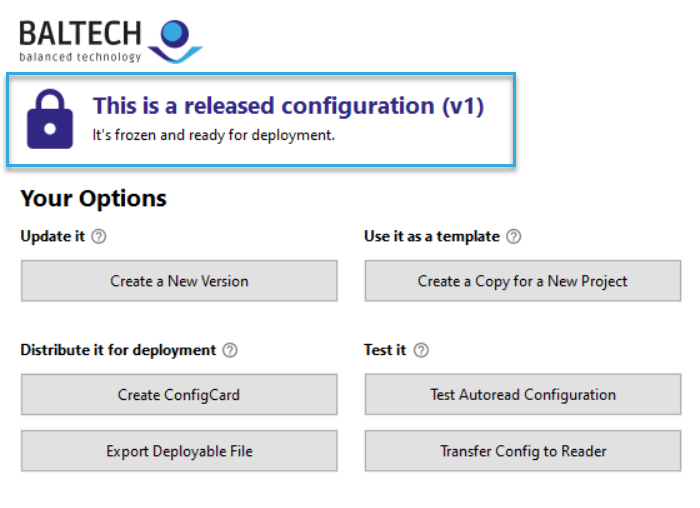Screen dimensions: 700x508
Task: Click the Test it label
Action: (385, 350)
